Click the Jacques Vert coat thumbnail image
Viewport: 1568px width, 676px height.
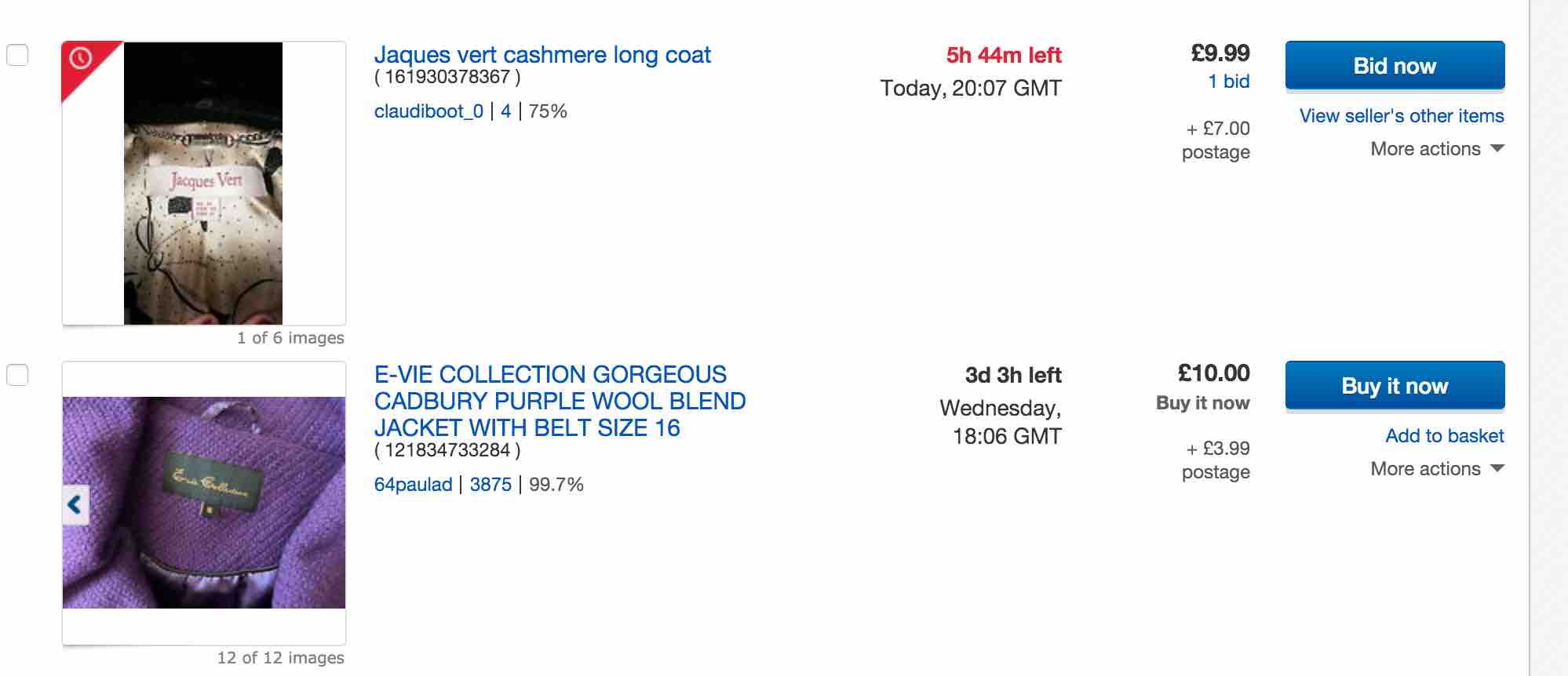(x=203, y=184)
